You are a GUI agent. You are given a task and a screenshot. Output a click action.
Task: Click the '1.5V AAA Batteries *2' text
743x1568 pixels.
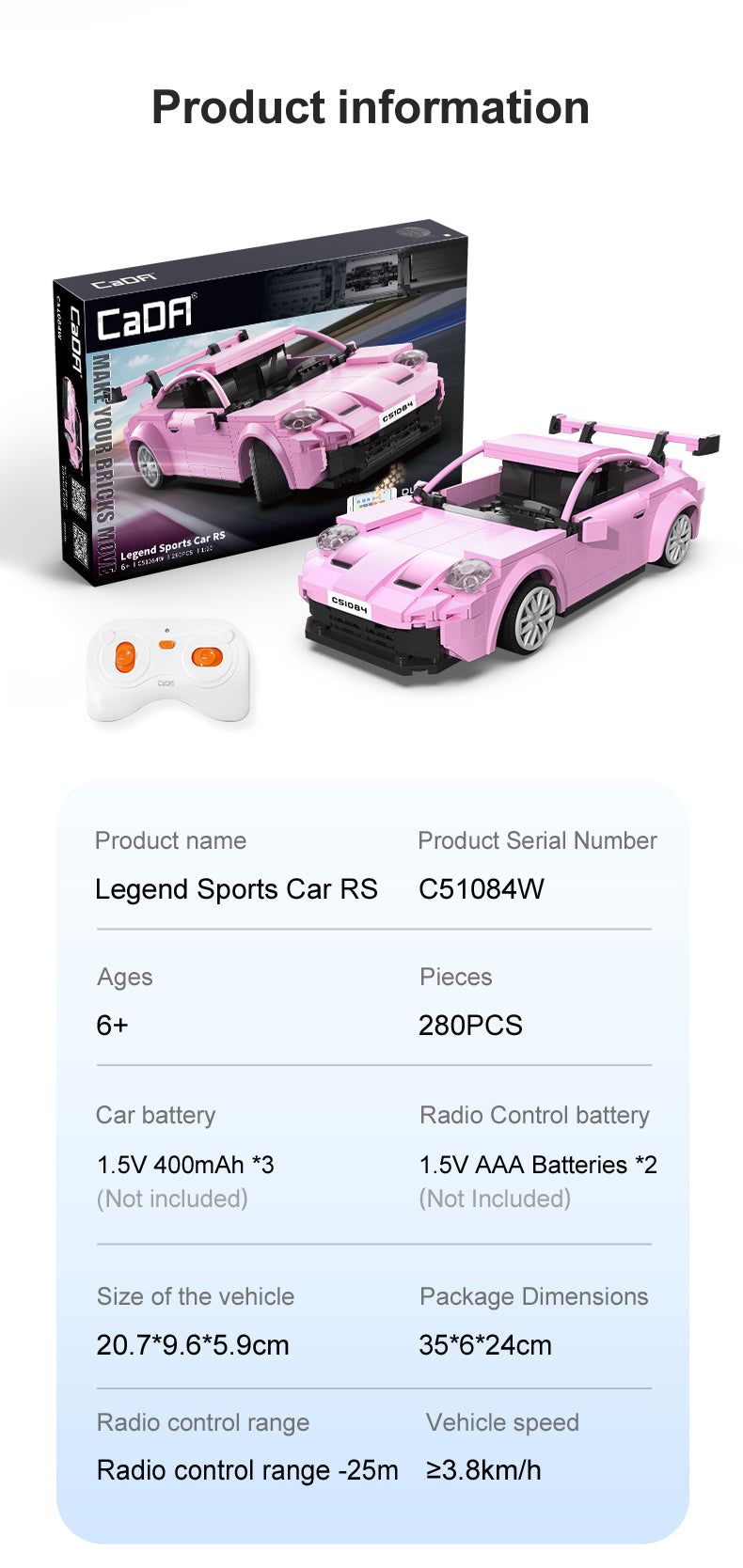pos(538,1165)
